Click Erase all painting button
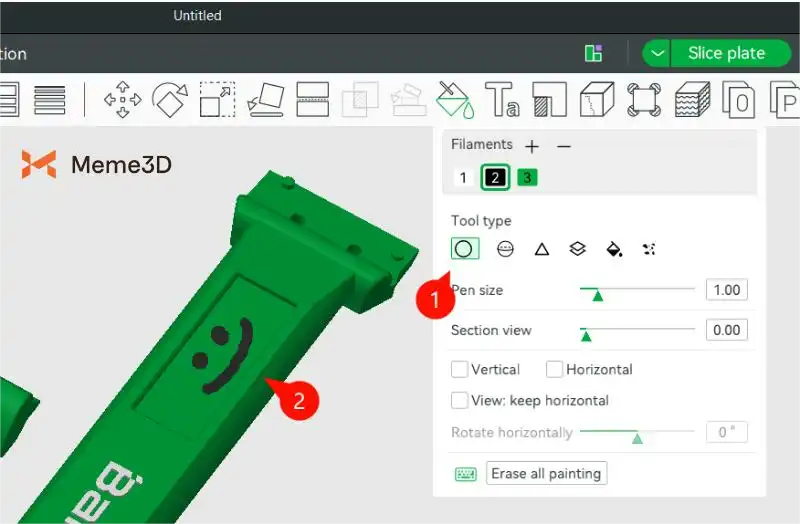800x524 pixels. coord(546,473)
